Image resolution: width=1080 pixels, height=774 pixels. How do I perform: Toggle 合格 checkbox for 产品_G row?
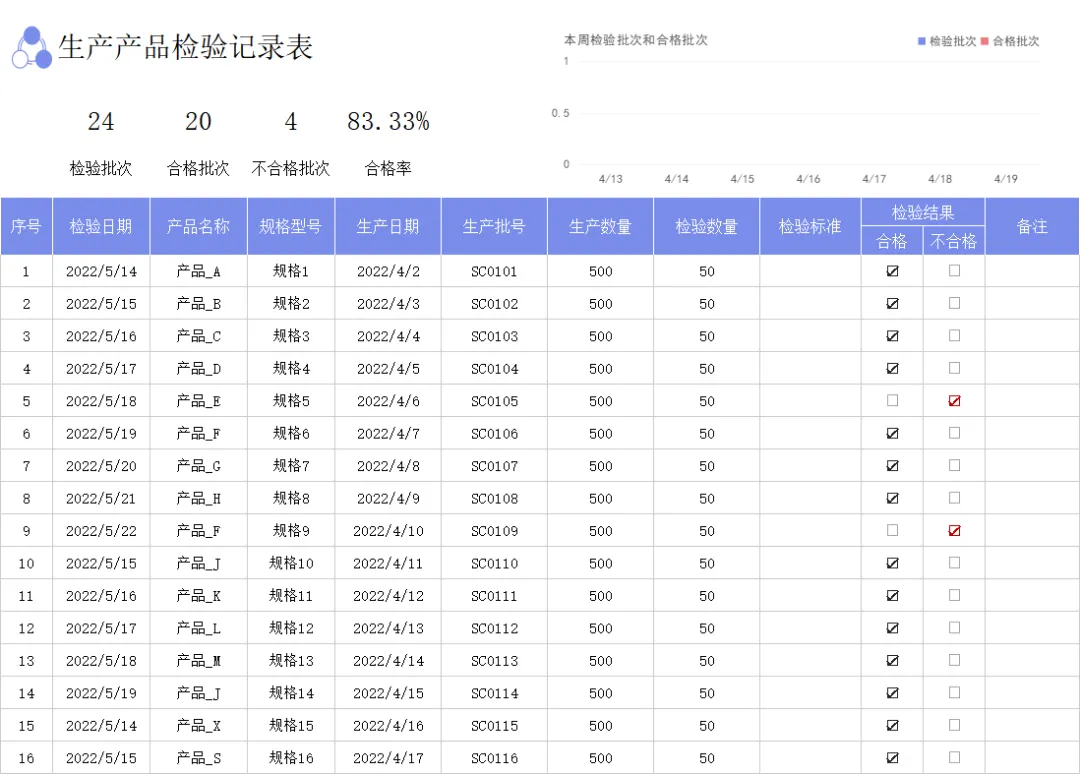(892, 466)
